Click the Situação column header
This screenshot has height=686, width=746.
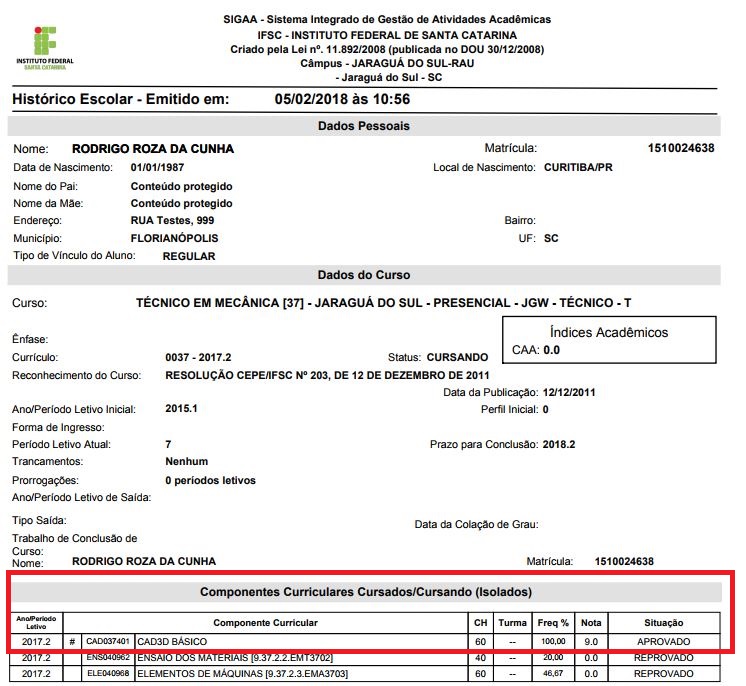pos(663,623)
